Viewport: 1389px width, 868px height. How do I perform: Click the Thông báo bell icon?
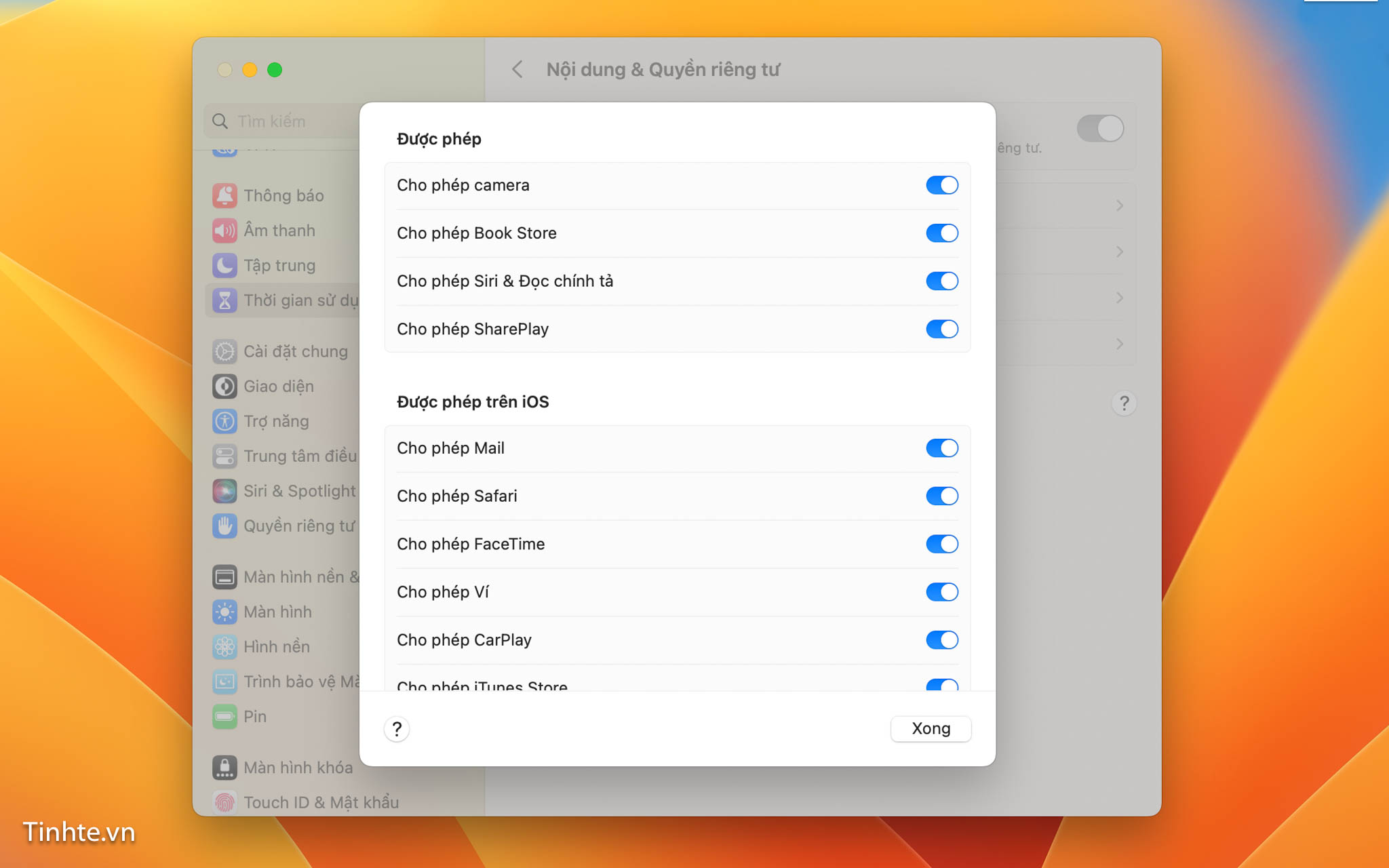[x=224, y=195]
